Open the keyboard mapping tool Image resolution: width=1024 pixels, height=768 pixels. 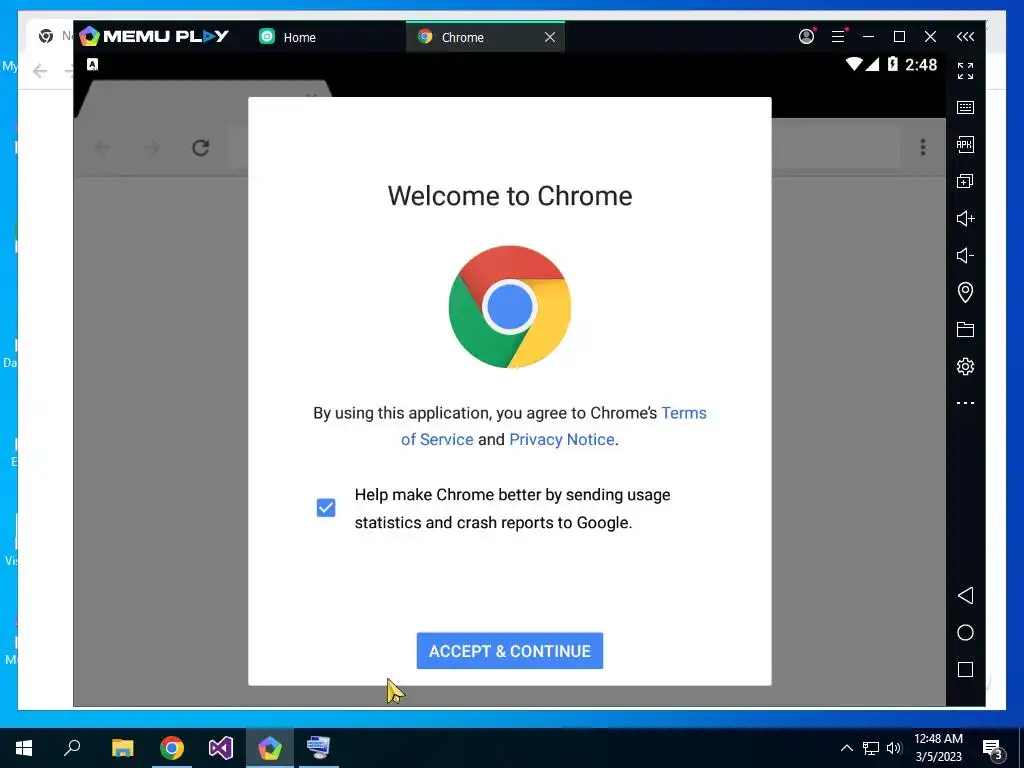click(x=965, y=108)
